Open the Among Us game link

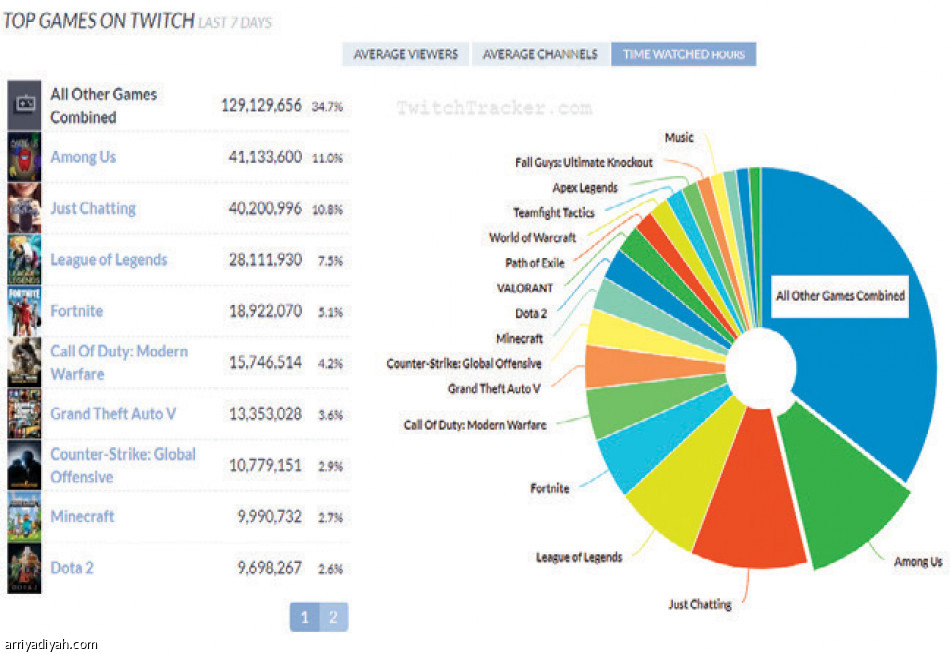coord(83,157)
